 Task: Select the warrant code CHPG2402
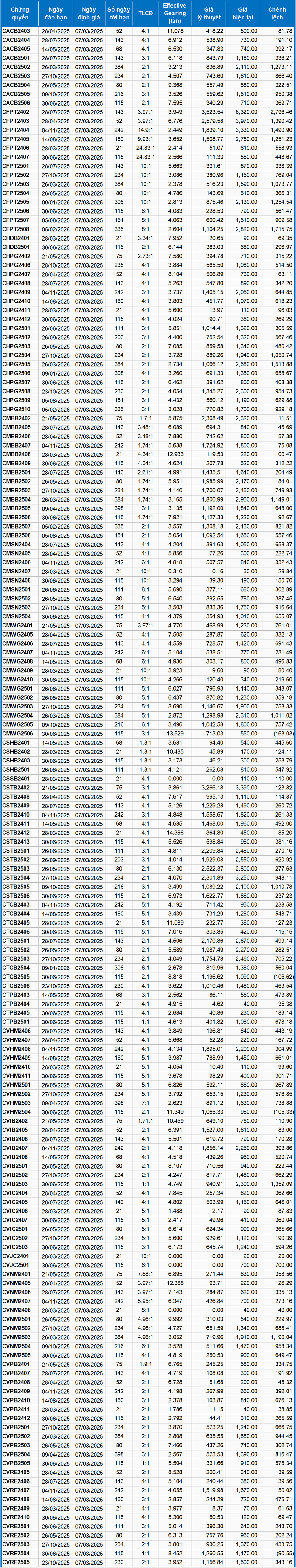click(16, 256)
